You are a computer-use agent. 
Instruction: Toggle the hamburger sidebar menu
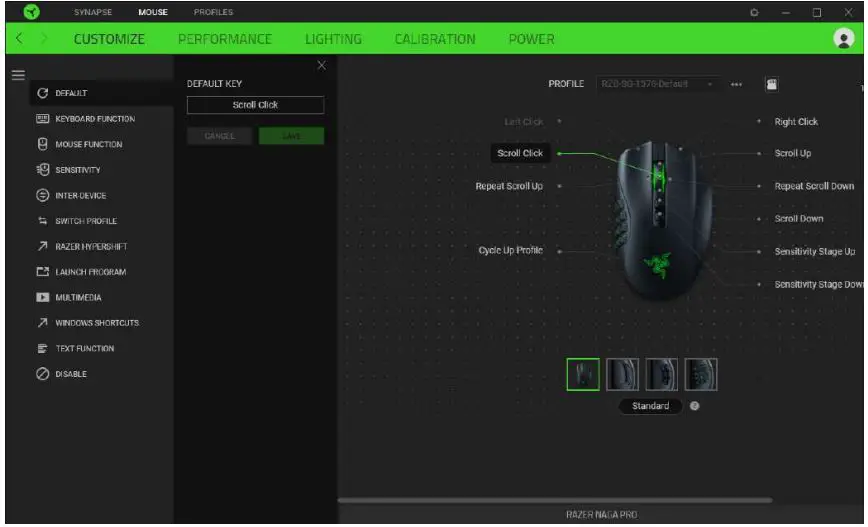coord(18,75)
